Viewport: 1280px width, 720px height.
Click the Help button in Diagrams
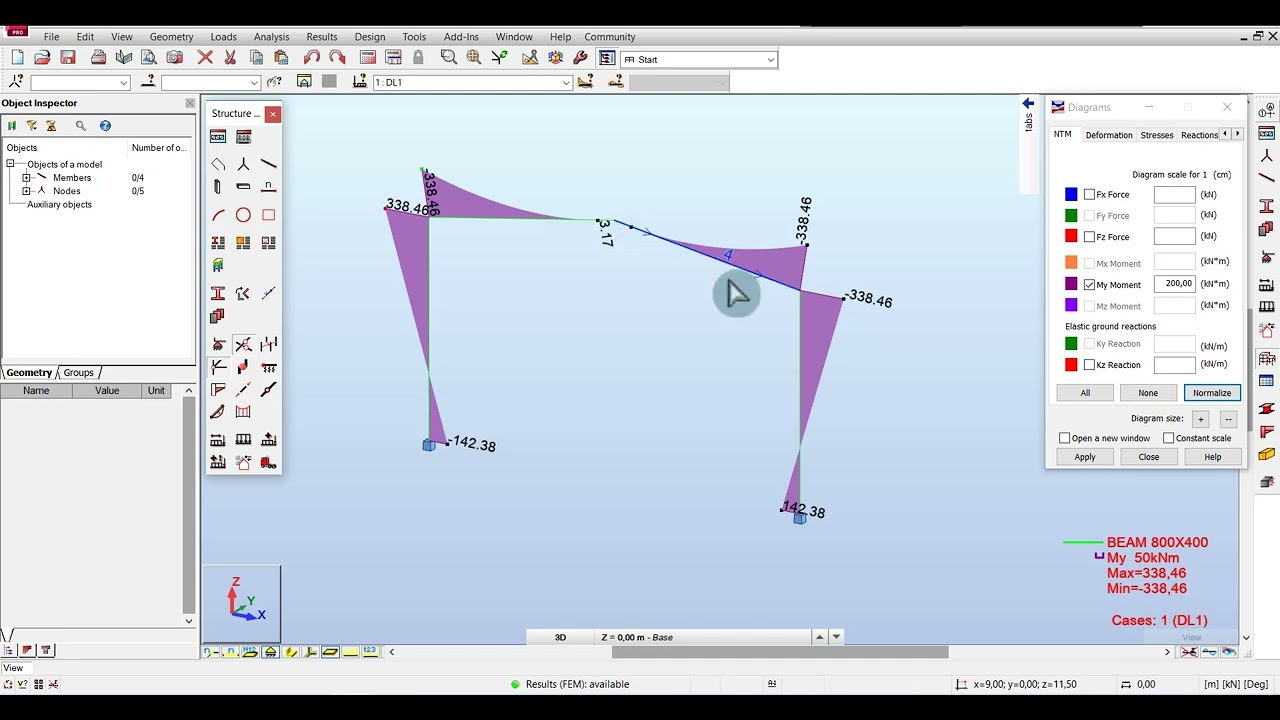1212,457
